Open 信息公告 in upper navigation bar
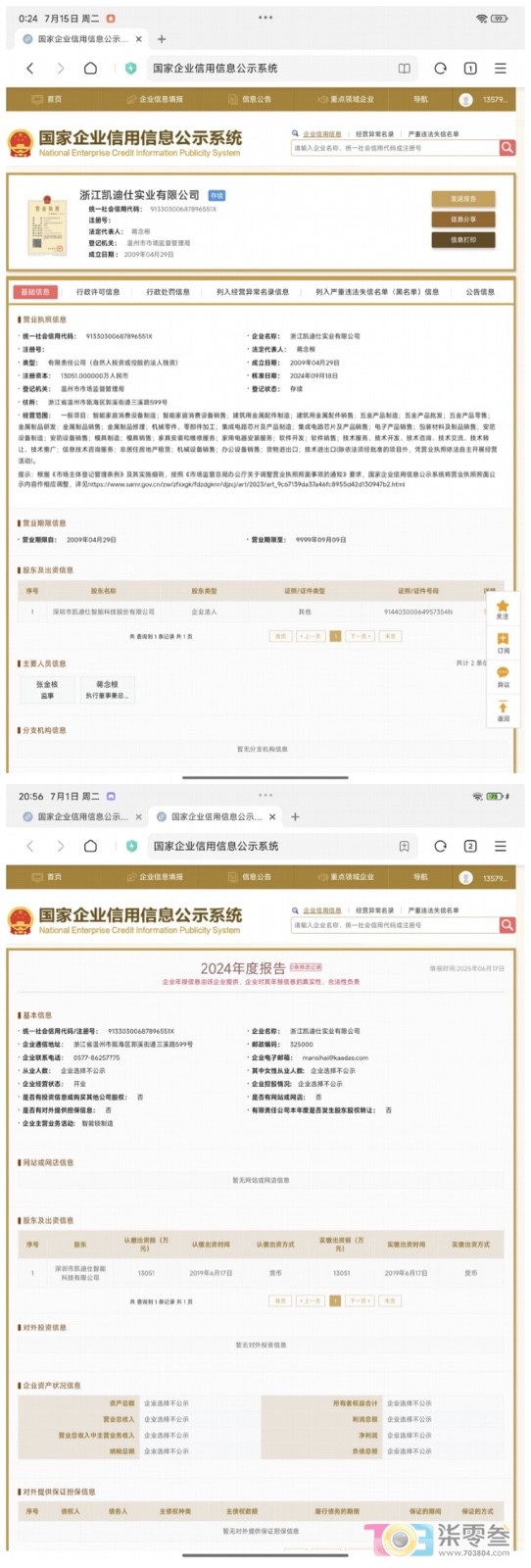This screenshot has height=1568, width=531. pos(250,99)
